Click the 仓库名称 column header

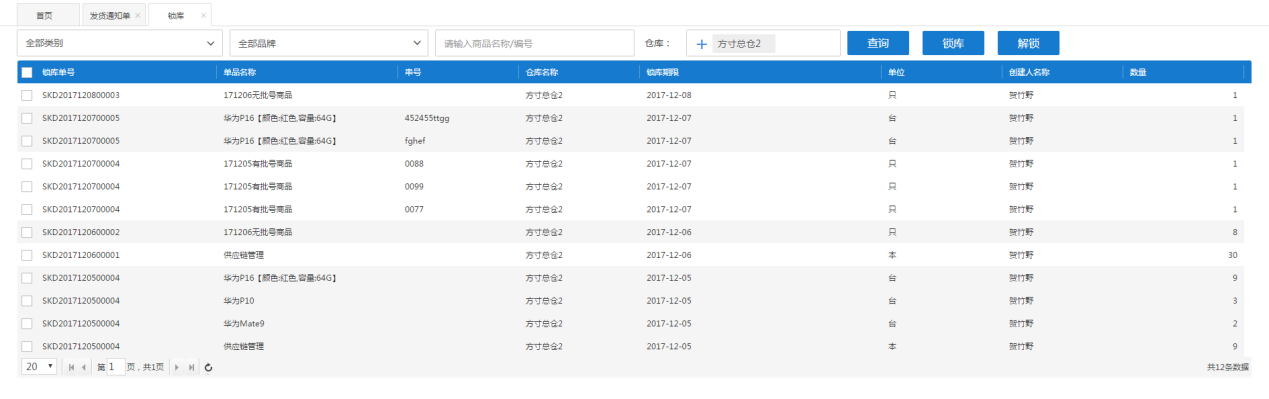tap(542, 72)
